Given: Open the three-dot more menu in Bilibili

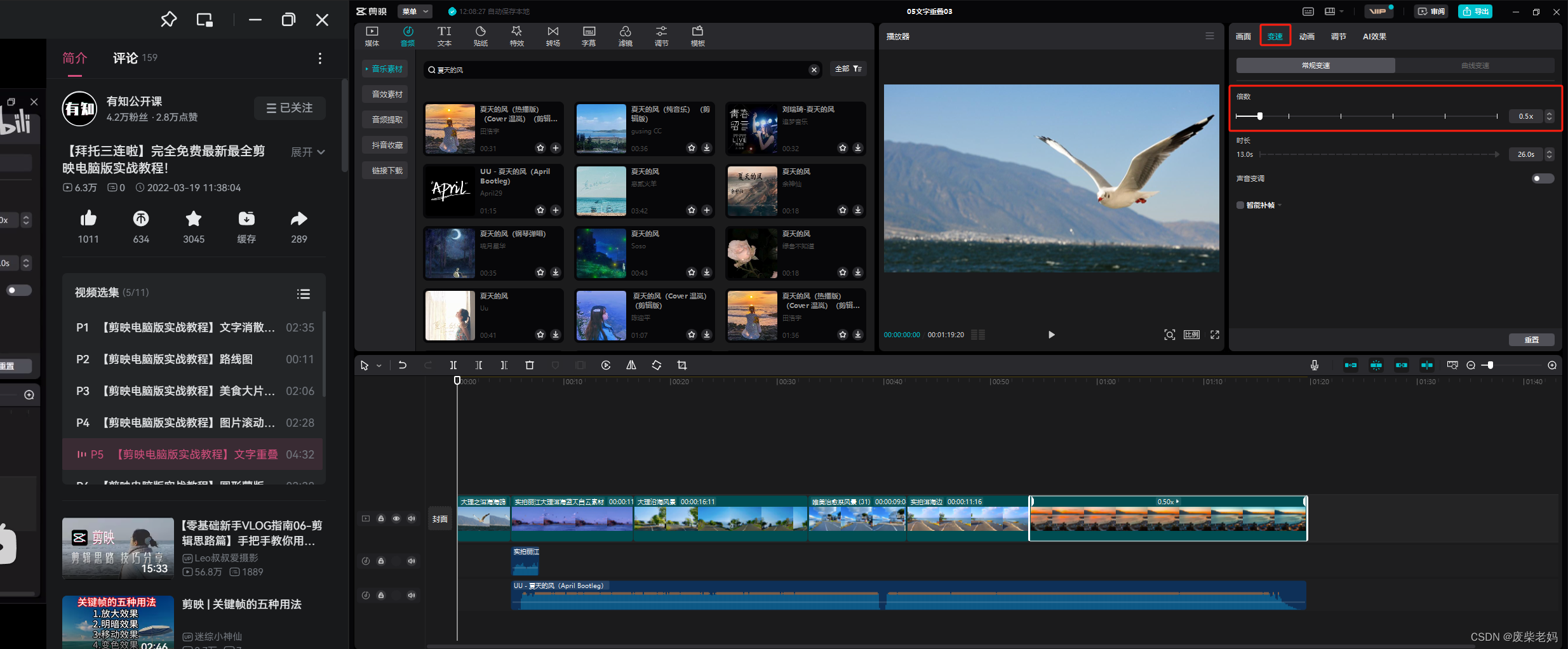Looking at the screenshot, I should 320,58.
